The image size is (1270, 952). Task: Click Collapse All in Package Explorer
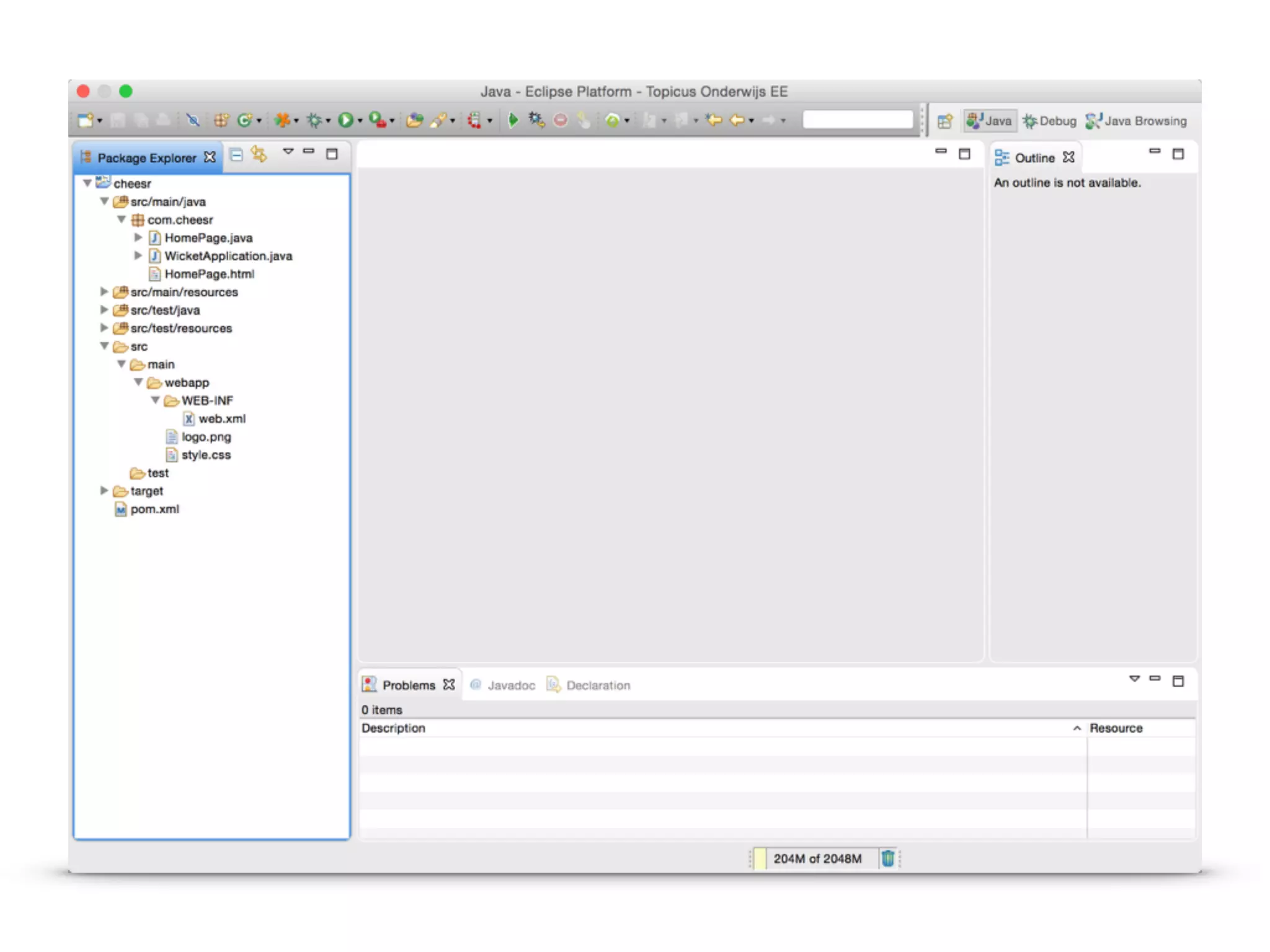click(x=236, y=154)
